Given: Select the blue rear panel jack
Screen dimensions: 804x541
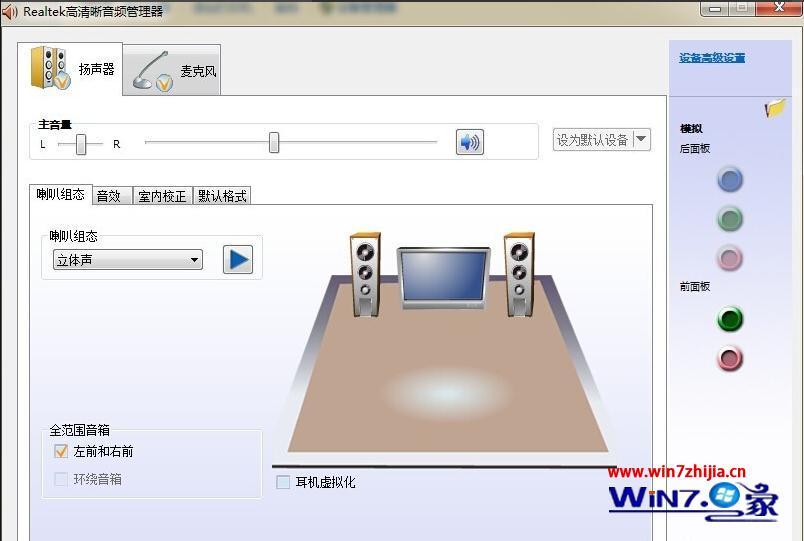Looking at the screenshot, I should point(730,180).
